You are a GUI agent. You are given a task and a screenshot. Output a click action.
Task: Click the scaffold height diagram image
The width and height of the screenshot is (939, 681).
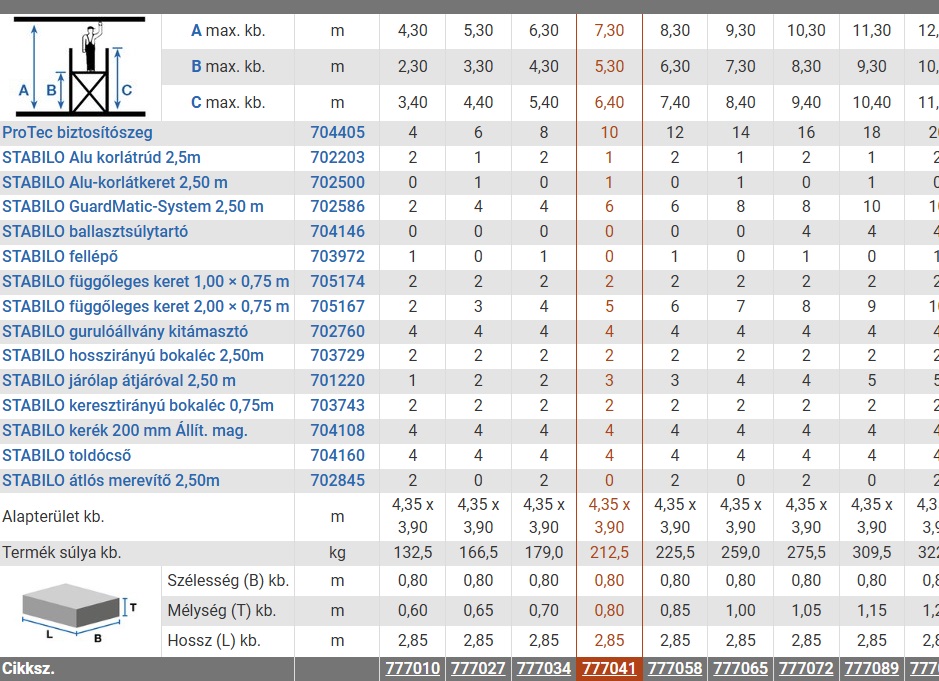coord(80,67)
